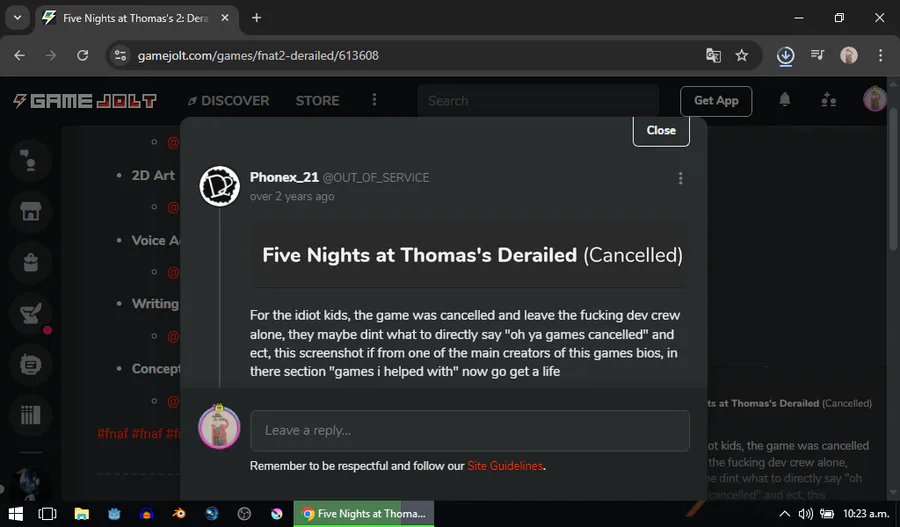Open the volume control in tray
This screenshot has height=527, width=900.
coord(806,514)
